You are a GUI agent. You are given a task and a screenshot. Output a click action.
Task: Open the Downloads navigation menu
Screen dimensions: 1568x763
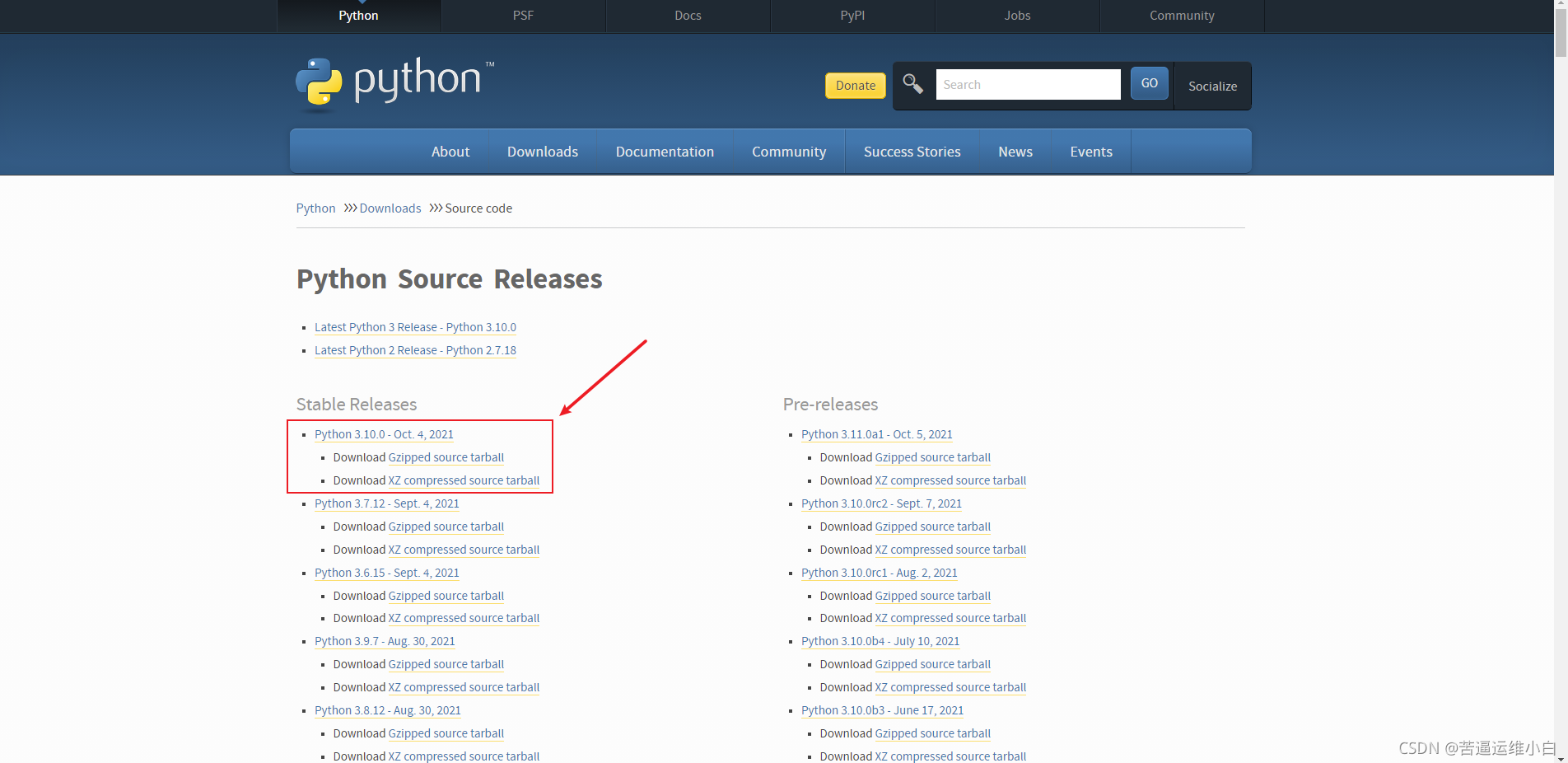click(x=543, y=152)
